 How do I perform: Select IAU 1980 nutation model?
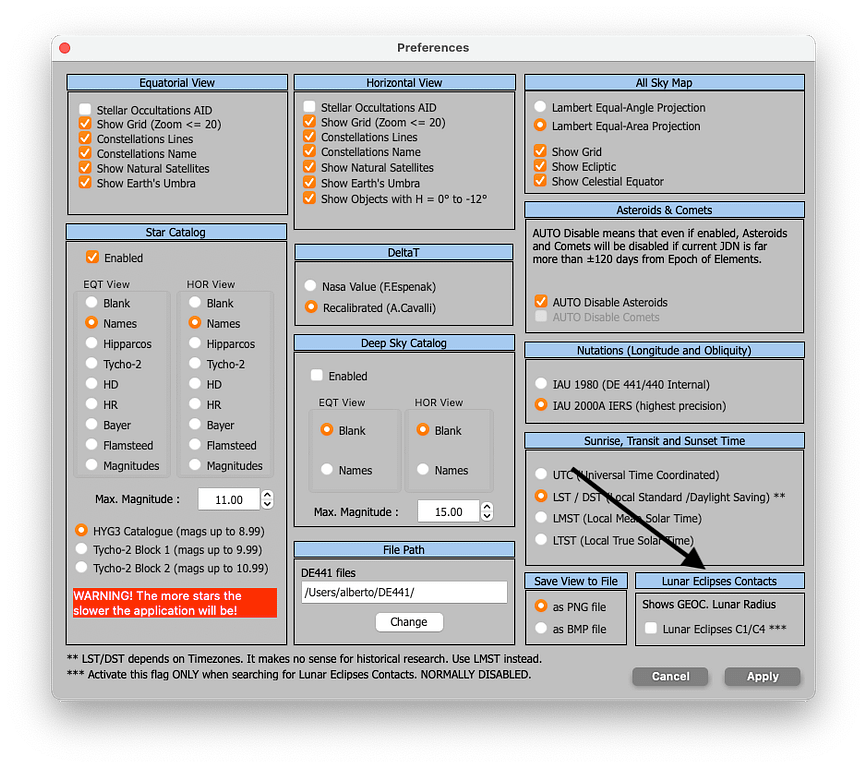[541, 384]
